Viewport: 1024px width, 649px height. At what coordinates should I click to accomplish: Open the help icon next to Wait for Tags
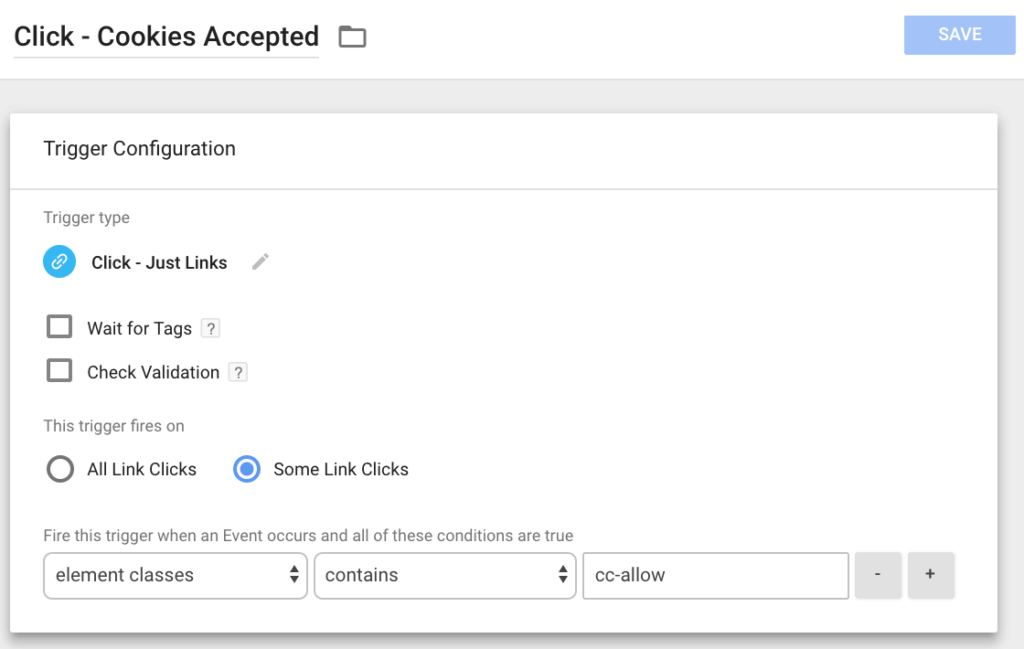click(210, 328)
